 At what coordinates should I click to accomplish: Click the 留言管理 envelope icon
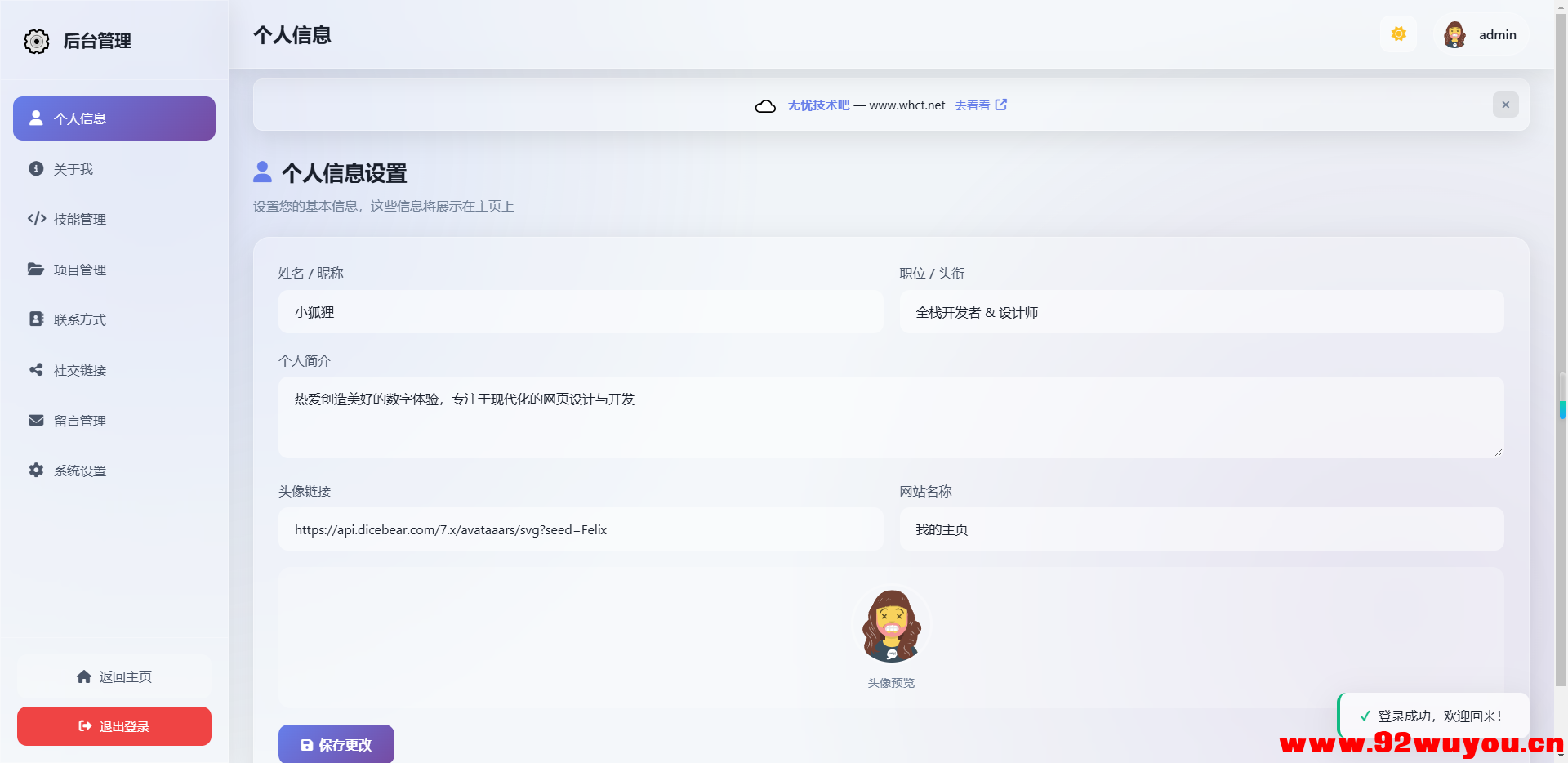(35, 420)
